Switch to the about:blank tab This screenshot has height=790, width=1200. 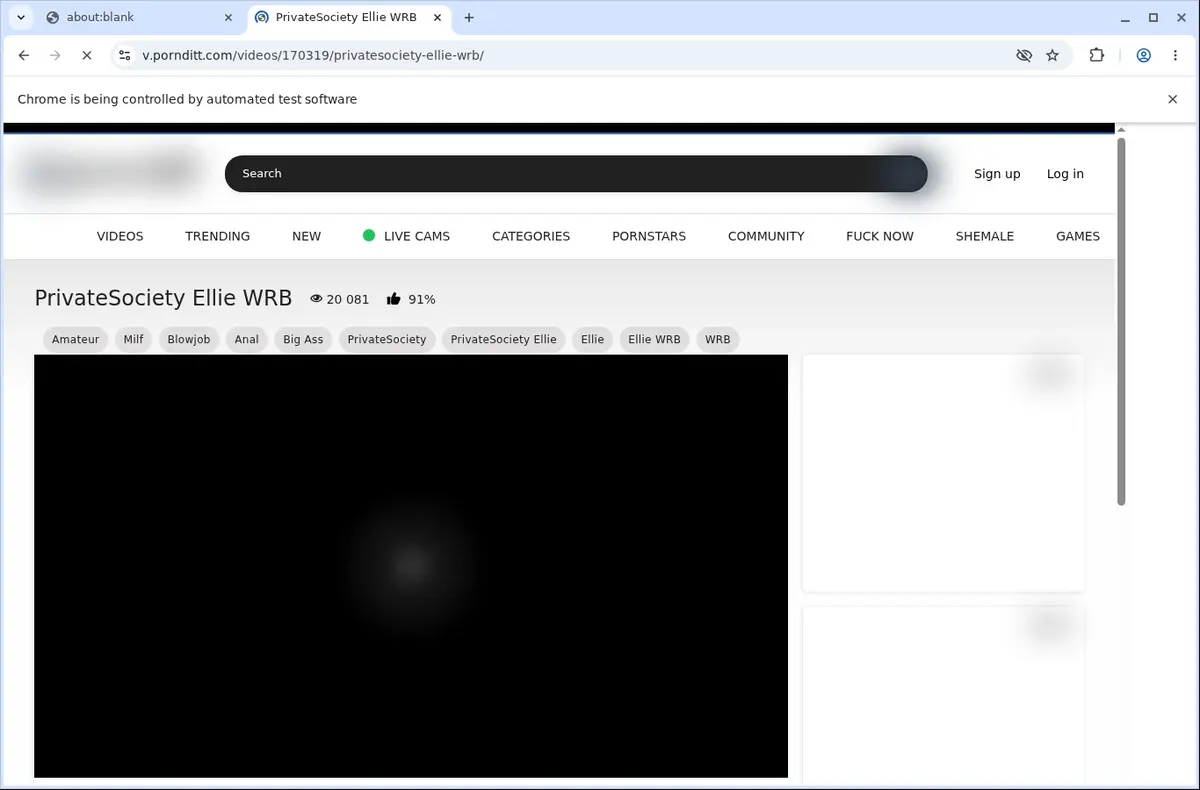[x=138, y=17]
